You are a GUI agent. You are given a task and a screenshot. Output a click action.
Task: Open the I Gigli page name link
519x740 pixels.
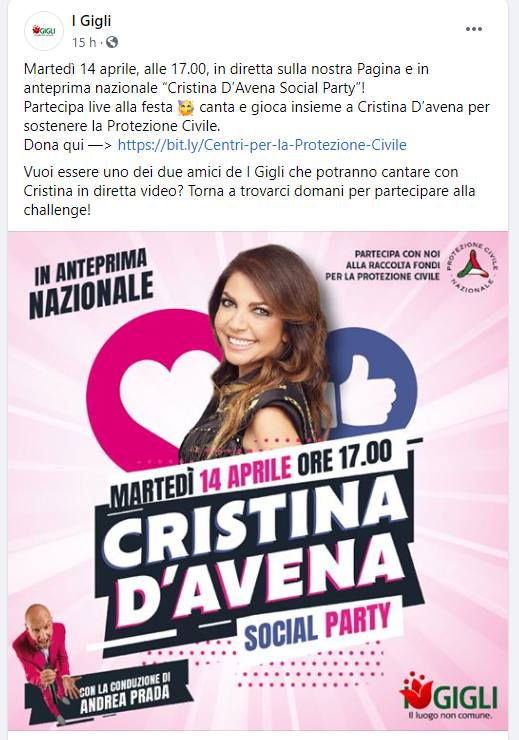[91, 21]
